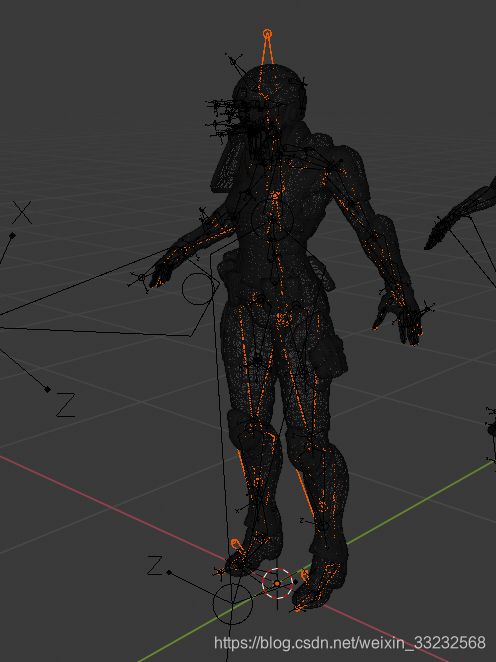Select the orange bone tip above the helmet
This screenshot has width=496, height=662.
267,34
